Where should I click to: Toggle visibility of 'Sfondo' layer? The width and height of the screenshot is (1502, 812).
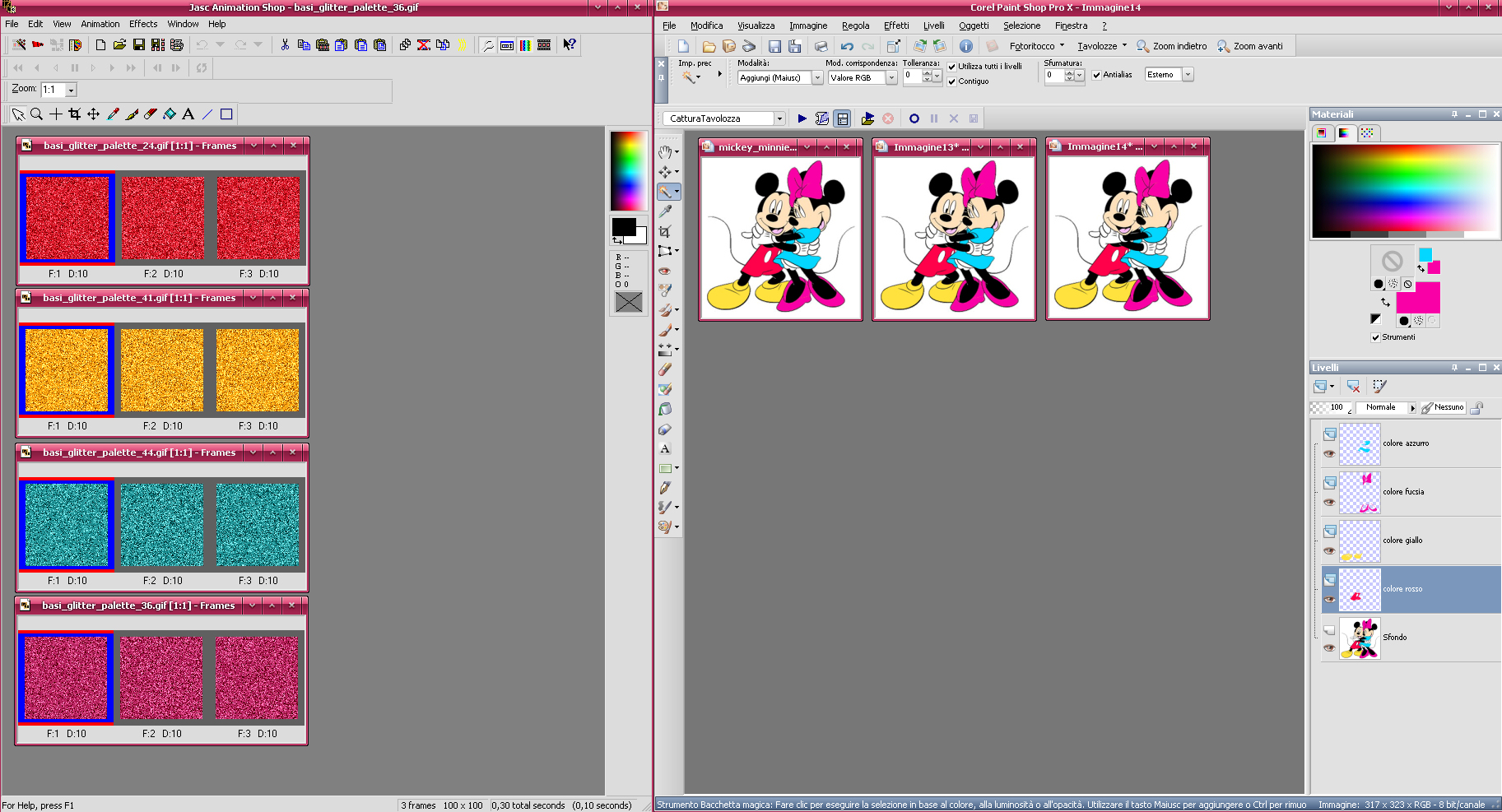(x=1329, y=647)
